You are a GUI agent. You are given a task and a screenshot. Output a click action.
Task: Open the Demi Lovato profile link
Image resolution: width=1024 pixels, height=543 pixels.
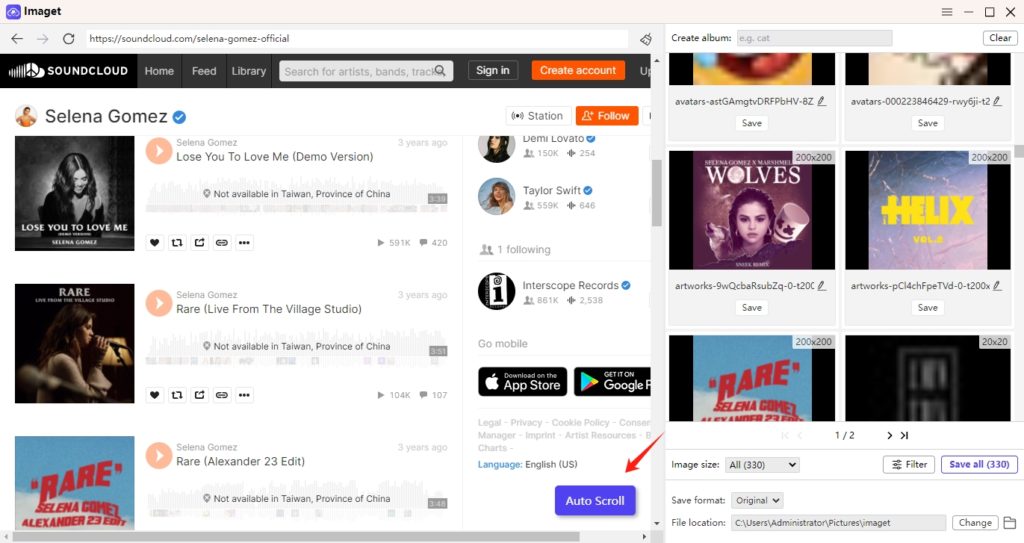point(553,139)
